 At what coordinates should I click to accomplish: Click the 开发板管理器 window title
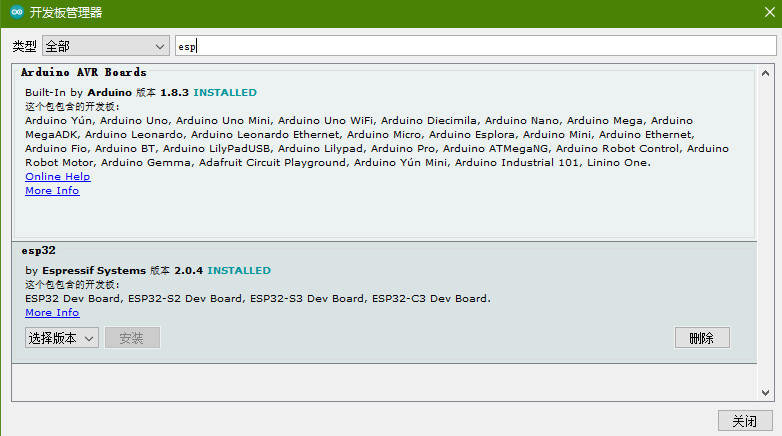click(x=66, y=12)
